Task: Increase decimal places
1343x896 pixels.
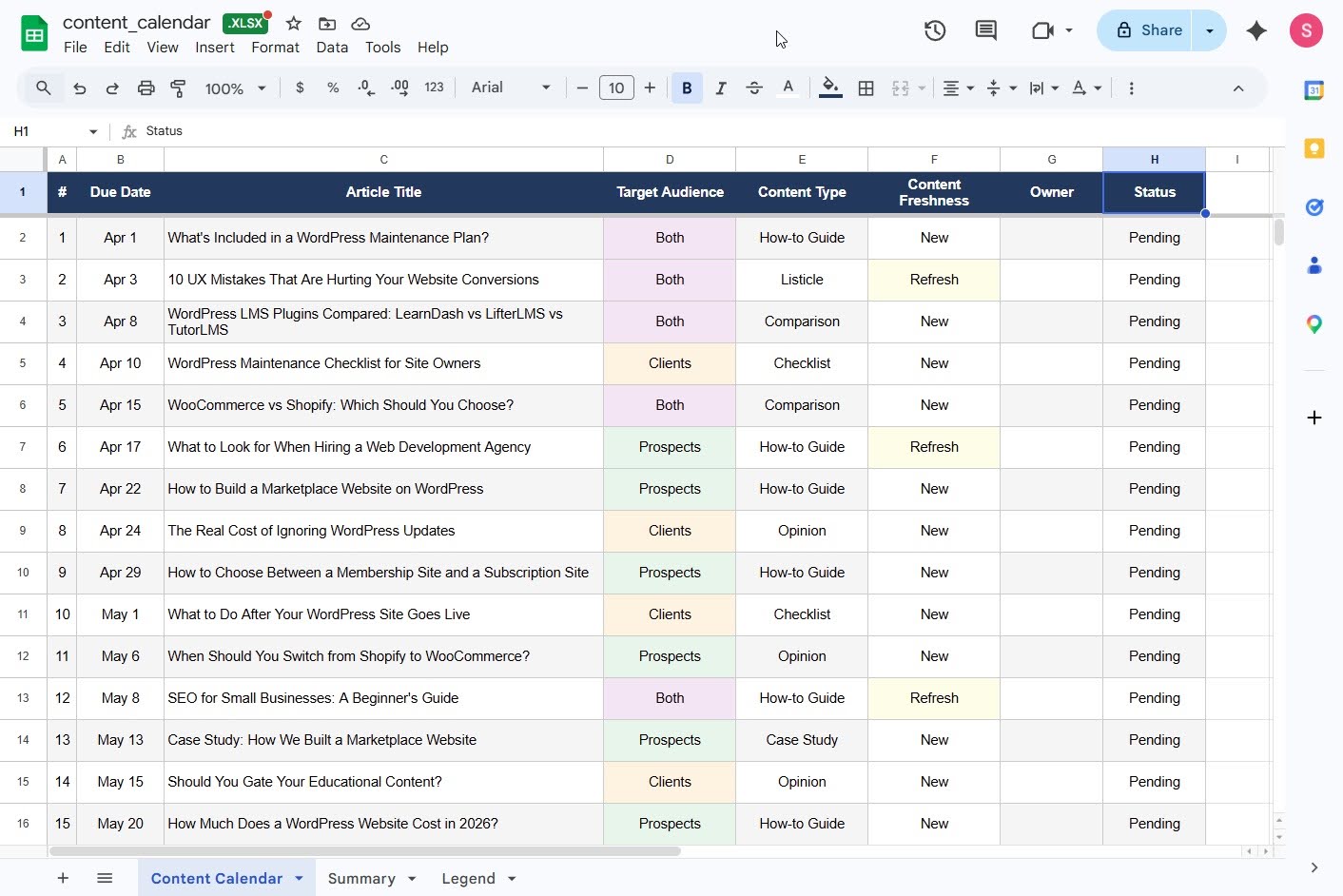Action: tap(400, 88)
